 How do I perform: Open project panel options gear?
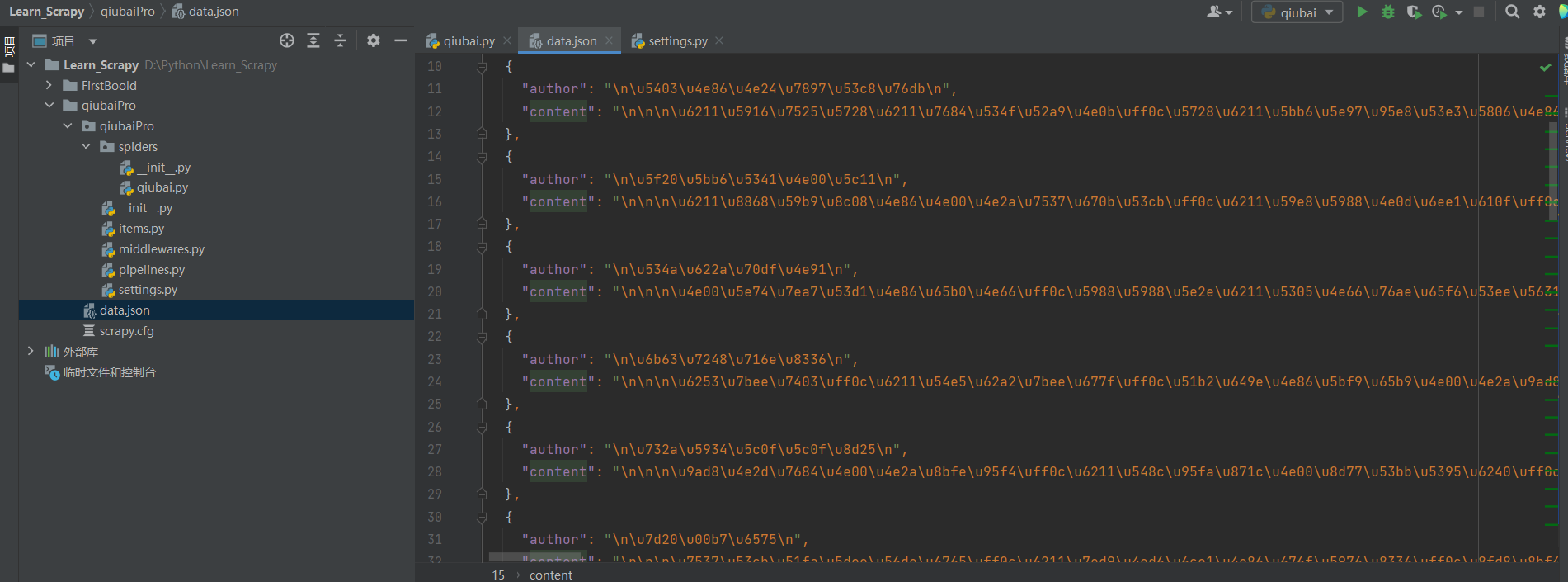click(374, 40)
